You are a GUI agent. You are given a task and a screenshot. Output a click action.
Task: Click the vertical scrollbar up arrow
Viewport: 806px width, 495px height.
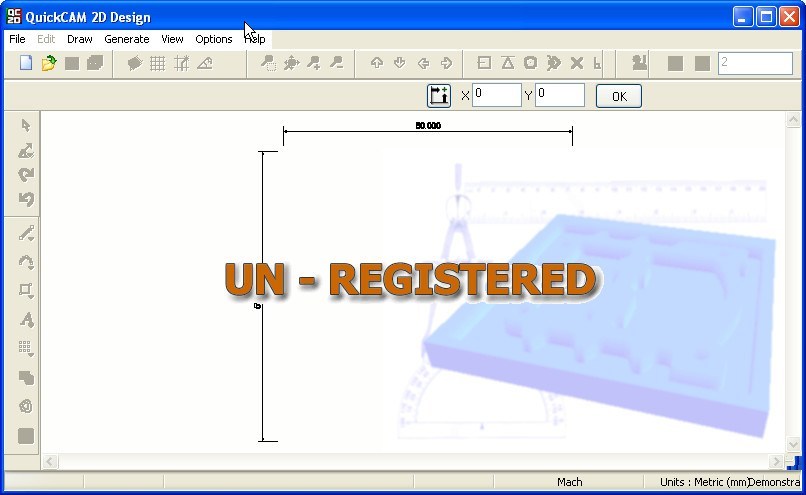[x=793, y=120]
